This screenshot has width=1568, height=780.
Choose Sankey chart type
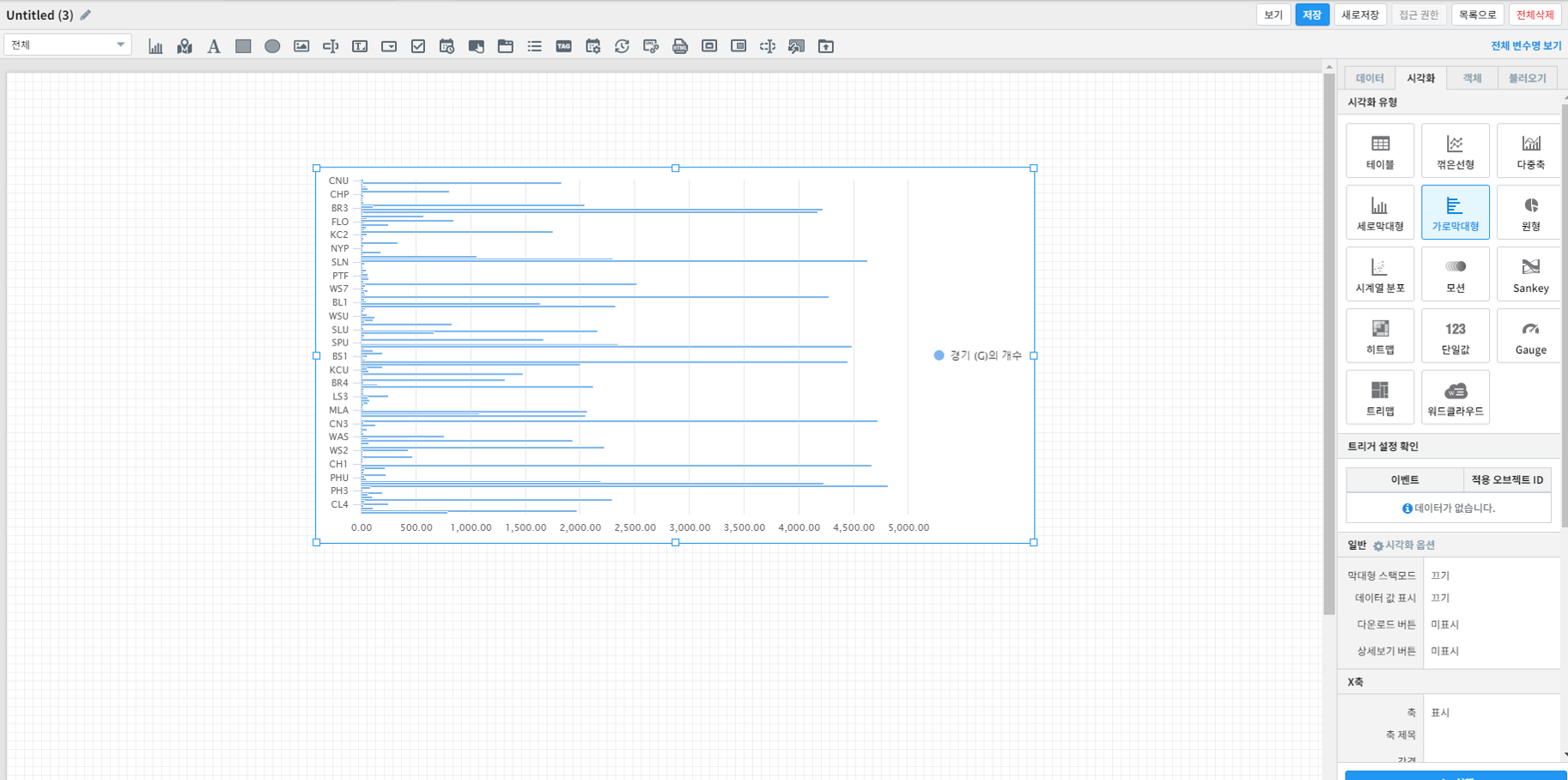click(x=1530, y=274)
